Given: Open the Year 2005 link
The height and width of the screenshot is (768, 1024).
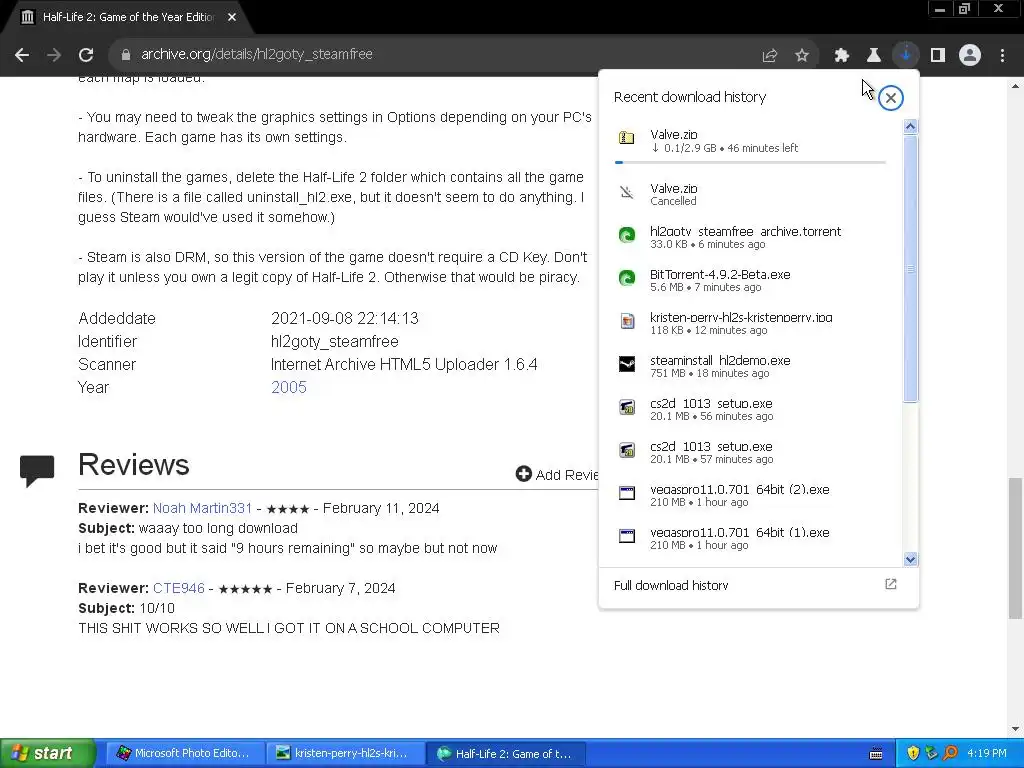Looking at the screenshot, I should tap(289, 387).
